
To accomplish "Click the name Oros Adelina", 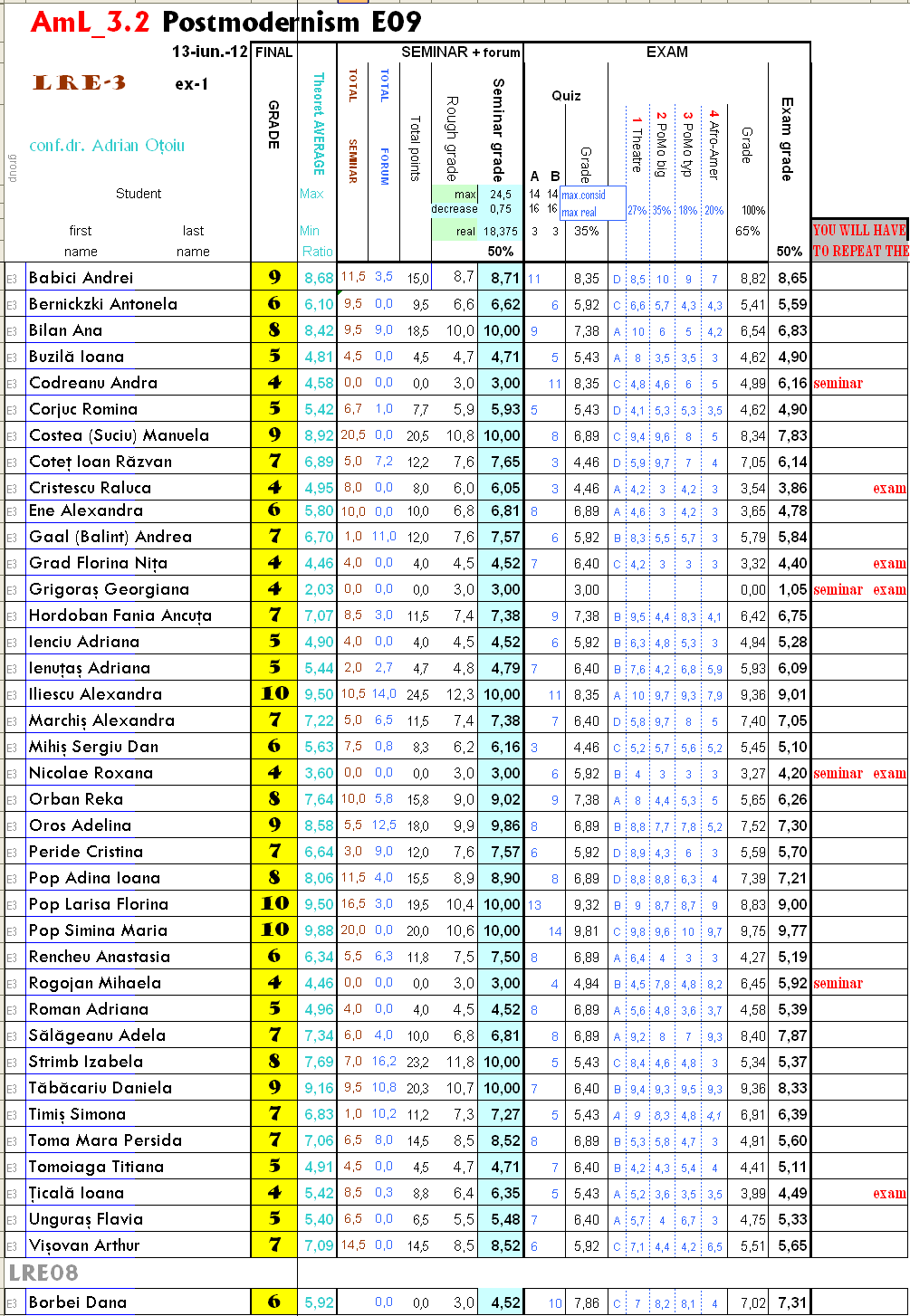I will [x=80, y=825].
